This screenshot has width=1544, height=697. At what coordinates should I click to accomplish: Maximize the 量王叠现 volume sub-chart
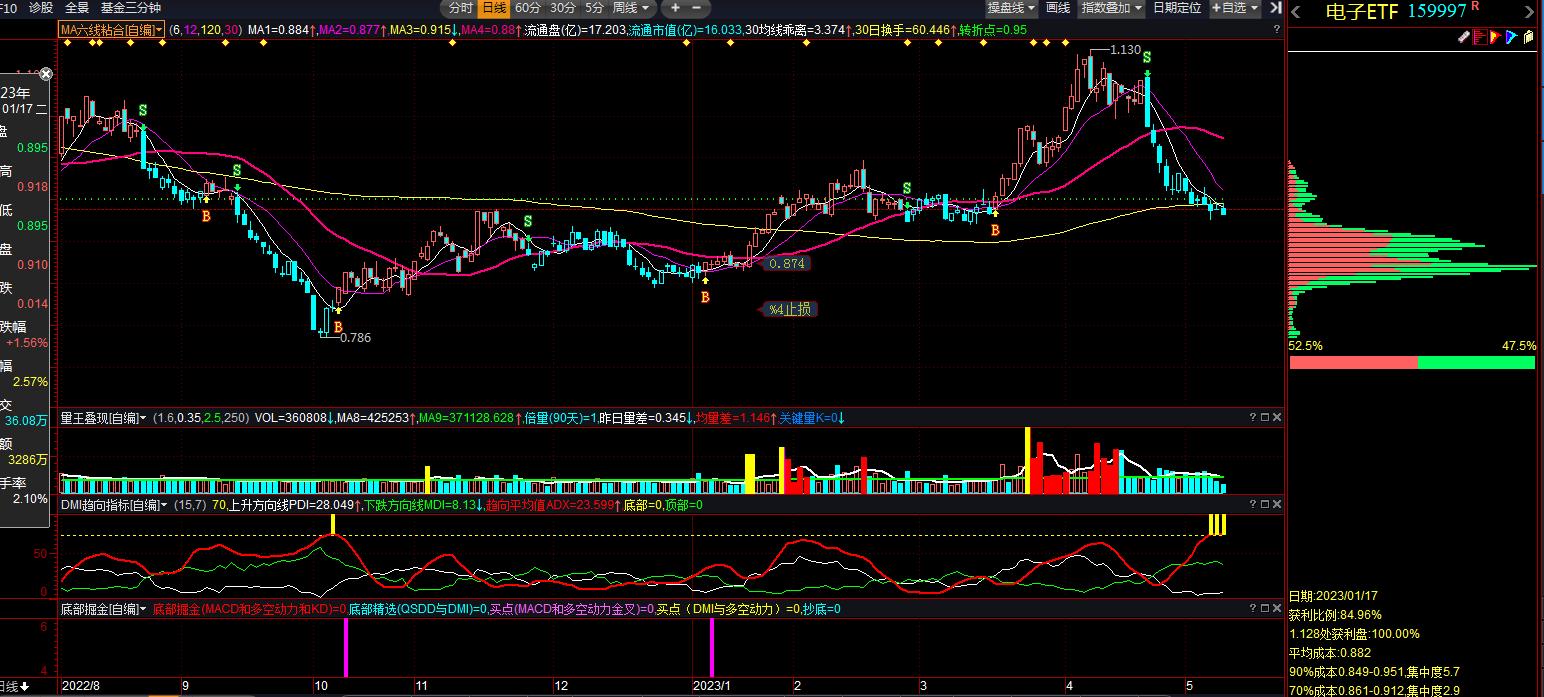click(1264, 417)
